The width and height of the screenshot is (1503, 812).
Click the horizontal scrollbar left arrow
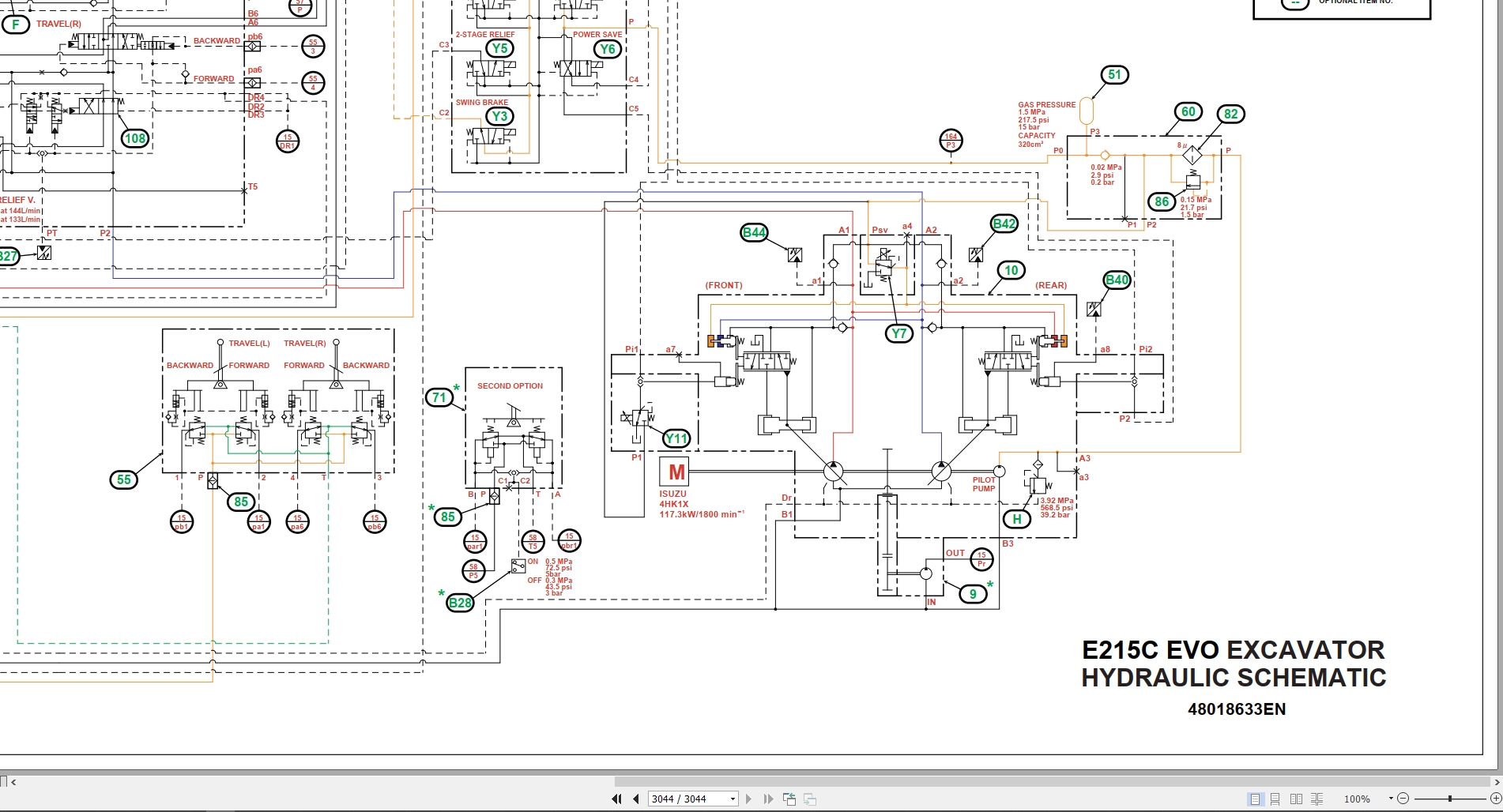coord(13,782)
